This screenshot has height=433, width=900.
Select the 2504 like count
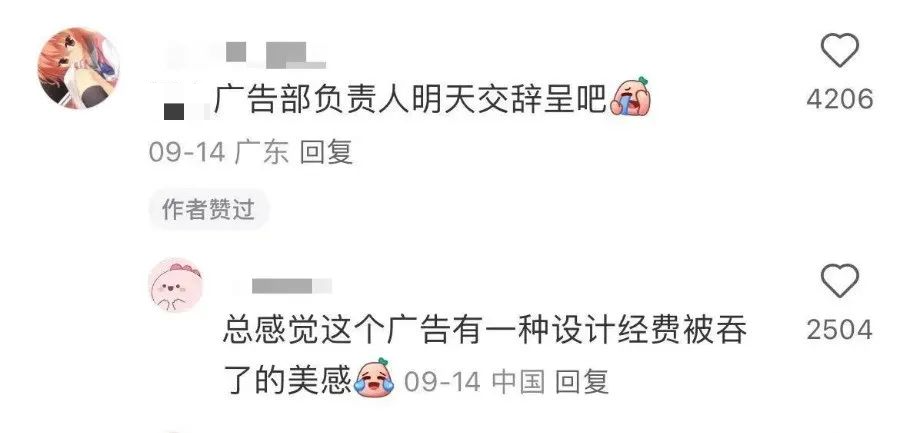[x=840, y=330]
